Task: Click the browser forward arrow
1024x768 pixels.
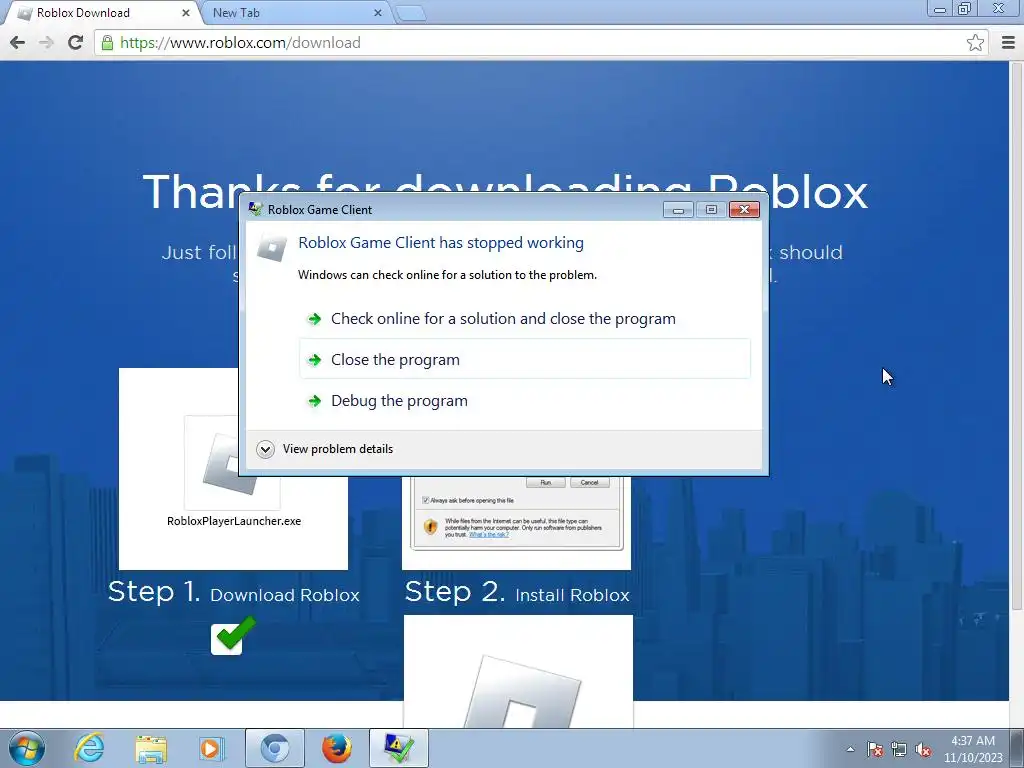Action: [x=46, y=42]
